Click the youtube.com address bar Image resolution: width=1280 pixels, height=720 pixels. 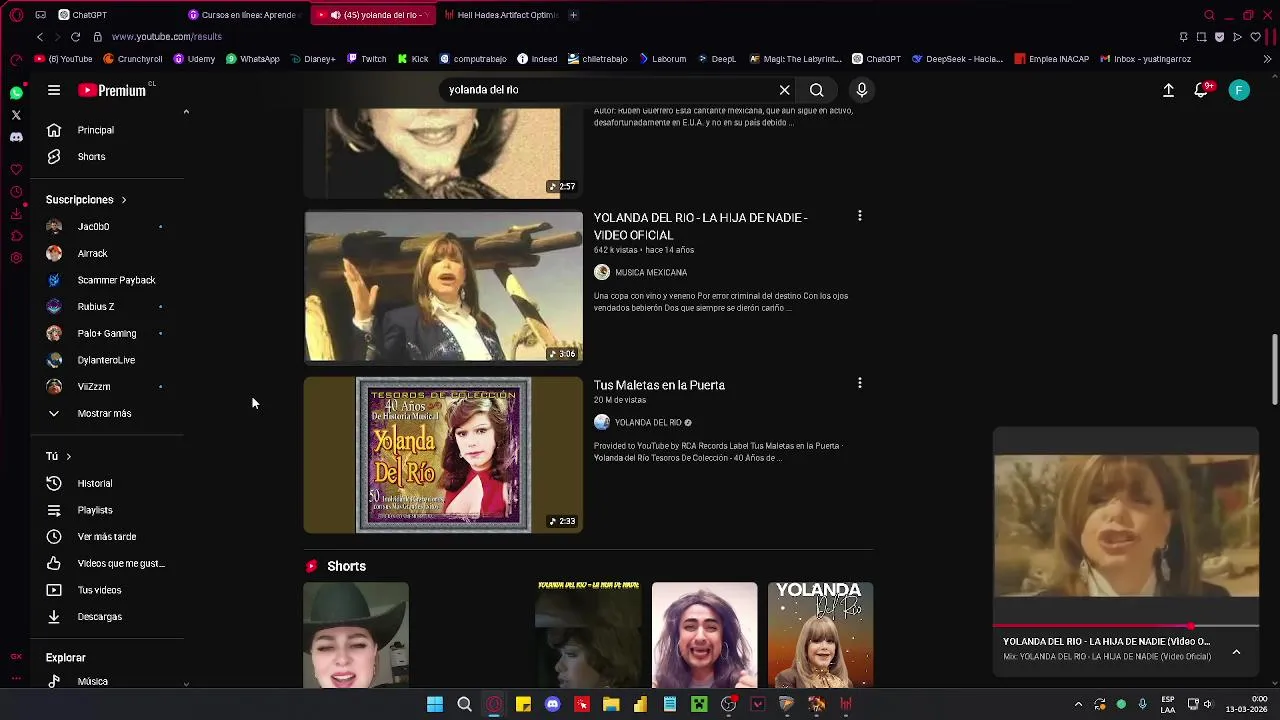[166, 37]
